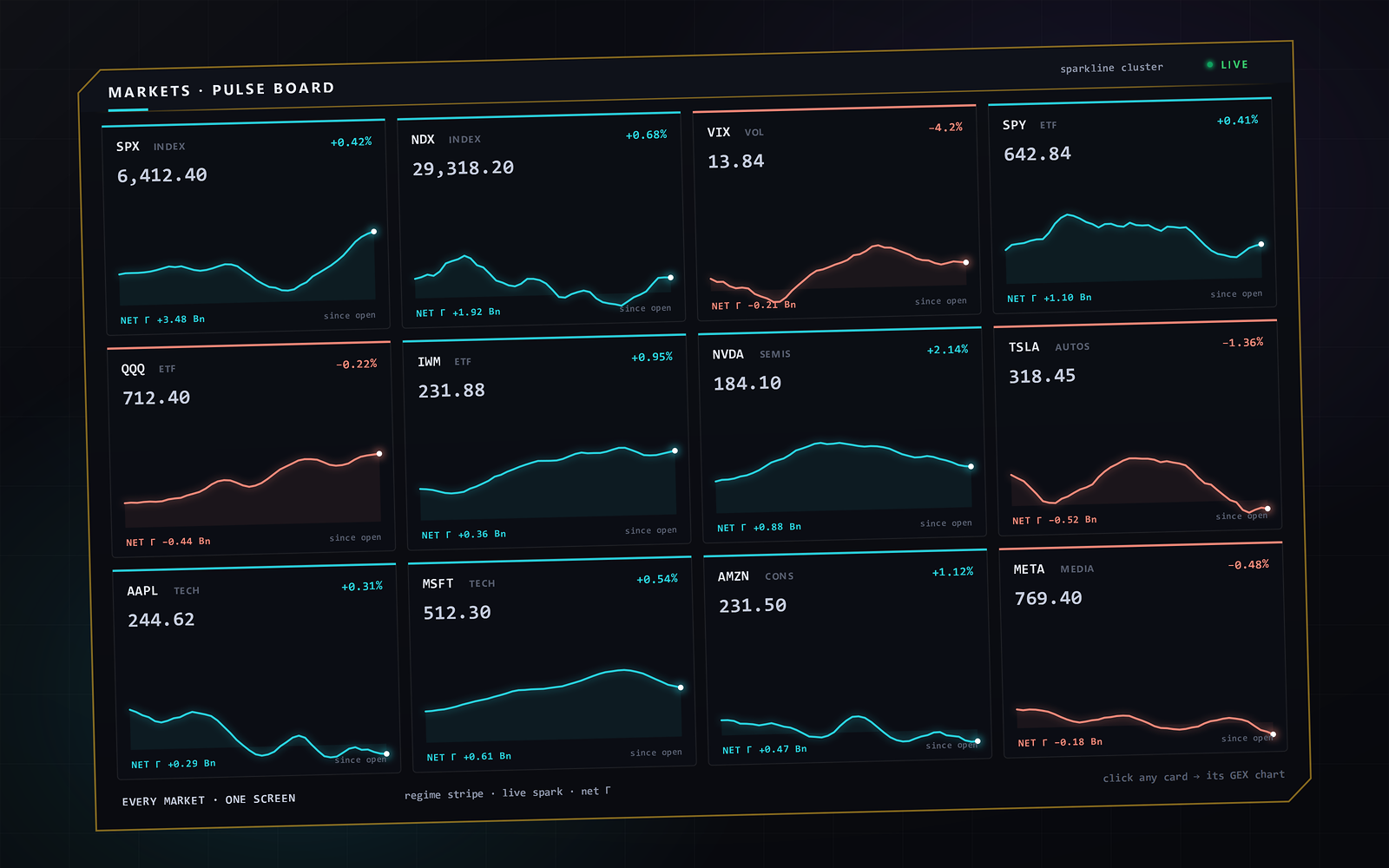Click SPX price 6,412.40
Screen dimensions: 1389x868
tap(162, 175)
